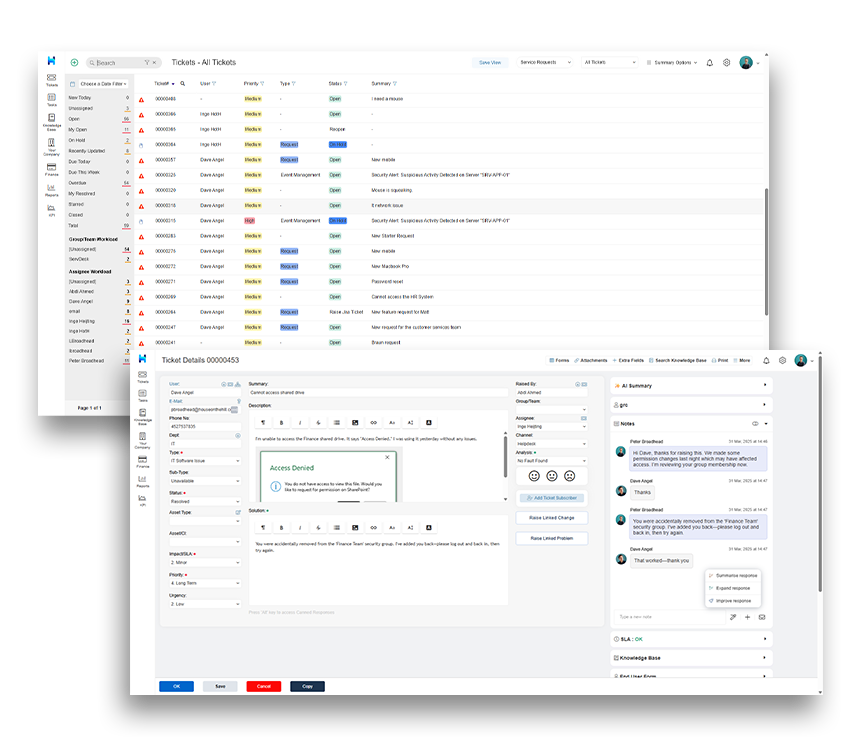The width and height of the screenshot is (841, 737).
Task: Open the Service Requests dropdown
Action: coord(545,63)
